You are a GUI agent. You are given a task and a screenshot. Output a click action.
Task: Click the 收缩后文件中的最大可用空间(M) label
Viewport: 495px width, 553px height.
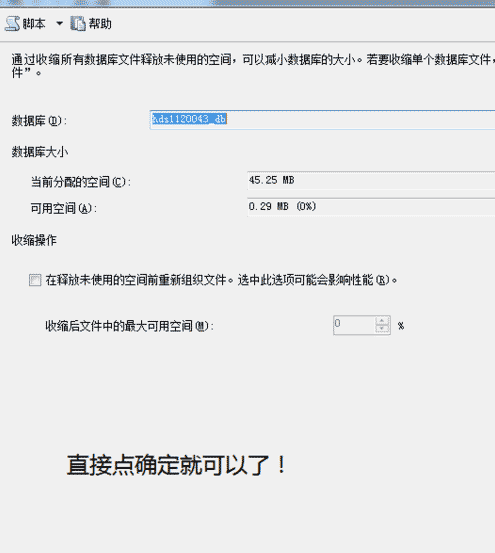pyautogui.click(x=129, y=326)
